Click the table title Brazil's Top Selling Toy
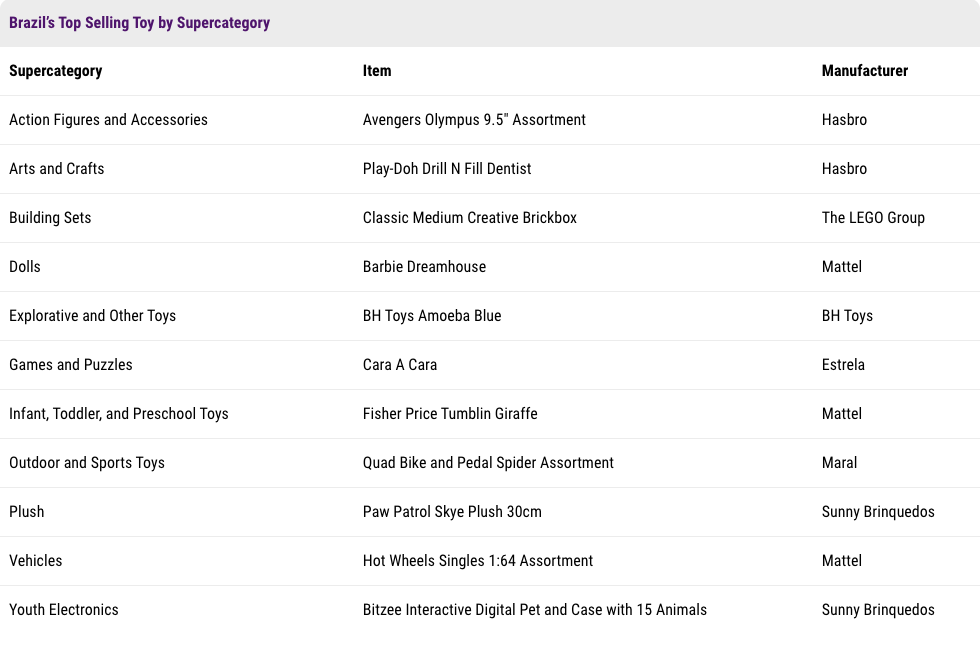Viewport: 980px width, 650px height. pos(139,23)
